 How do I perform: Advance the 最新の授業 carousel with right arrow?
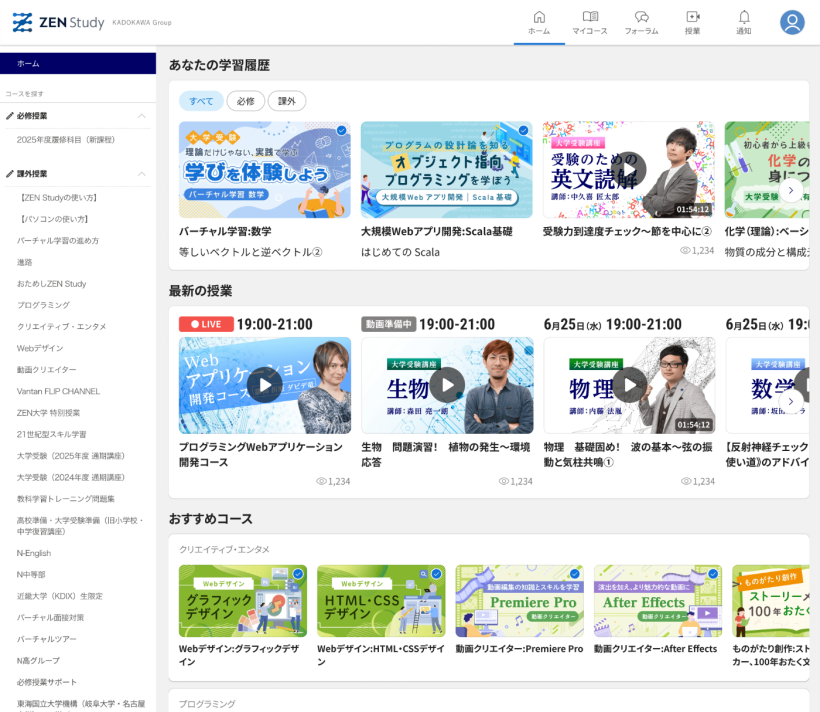click(x=790, y=401)
